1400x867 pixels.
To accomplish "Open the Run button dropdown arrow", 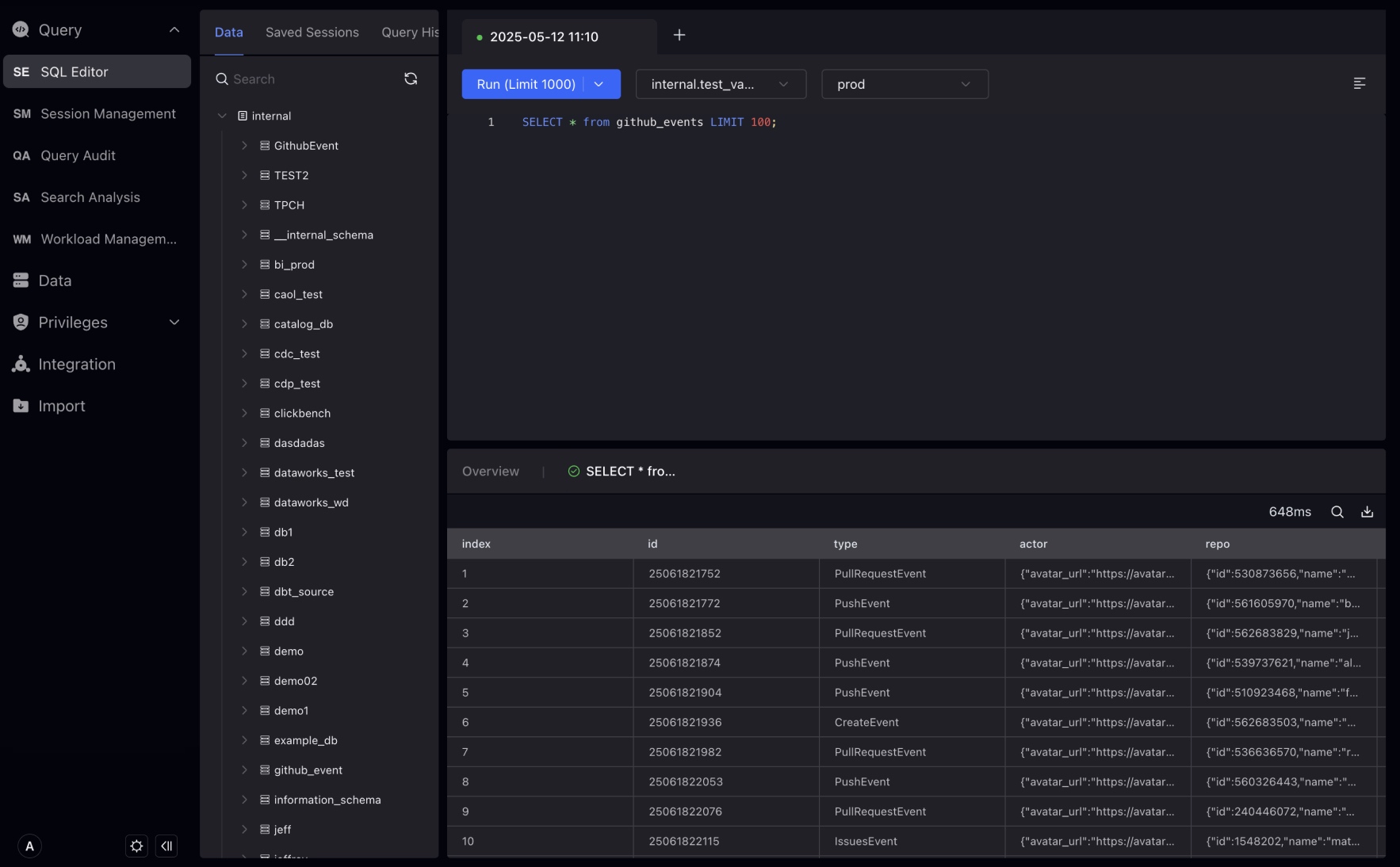I will (x=599, y=84).
